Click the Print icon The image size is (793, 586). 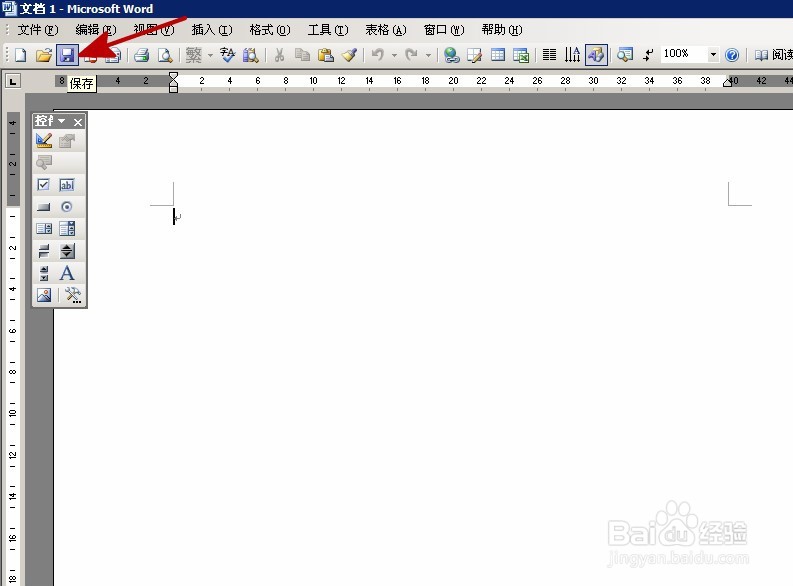coord(142,55)
